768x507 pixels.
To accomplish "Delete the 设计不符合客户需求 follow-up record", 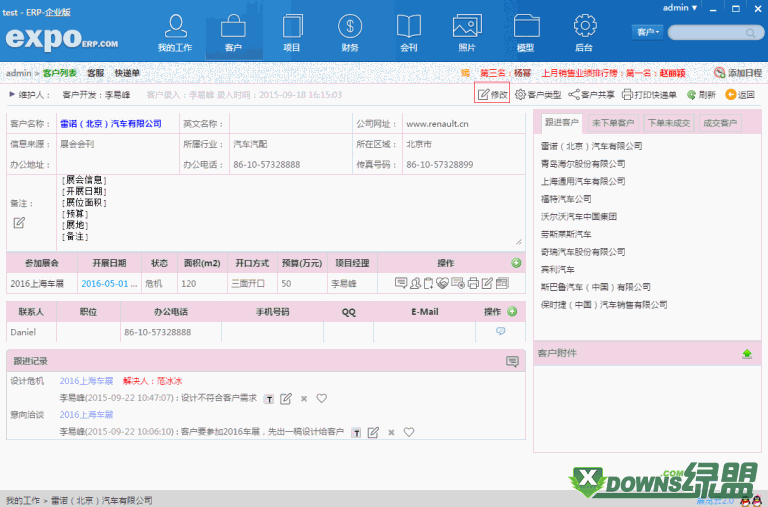I will [x=304, y=399].
